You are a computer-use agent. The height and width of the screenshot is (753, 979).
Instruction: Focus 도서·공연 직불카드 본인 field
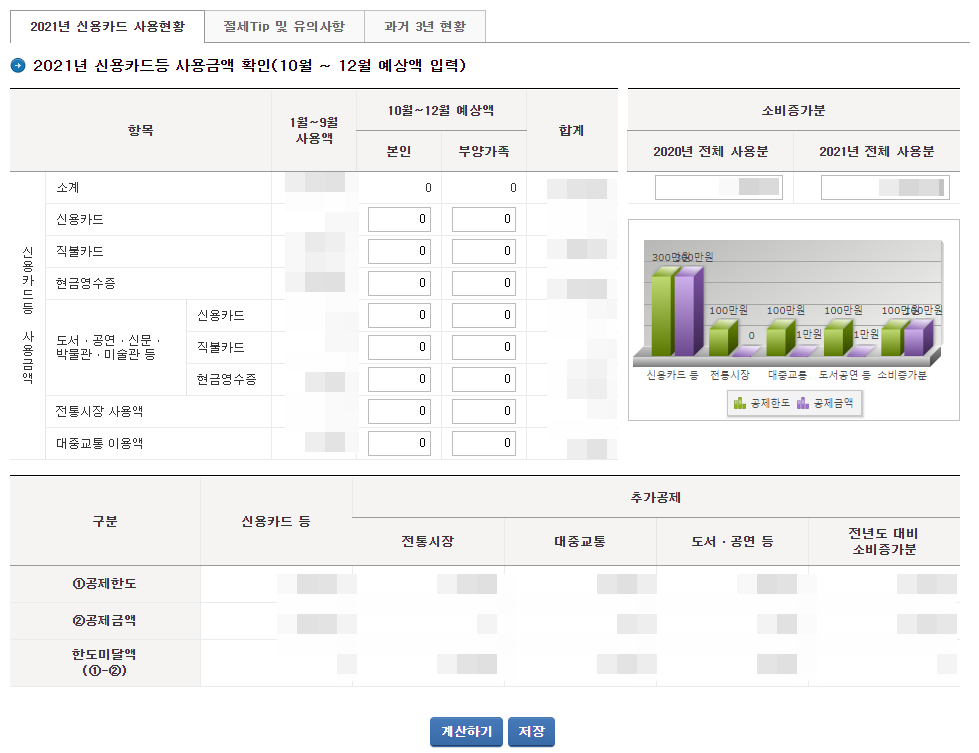pyautogui.click(x=399, y=347)
